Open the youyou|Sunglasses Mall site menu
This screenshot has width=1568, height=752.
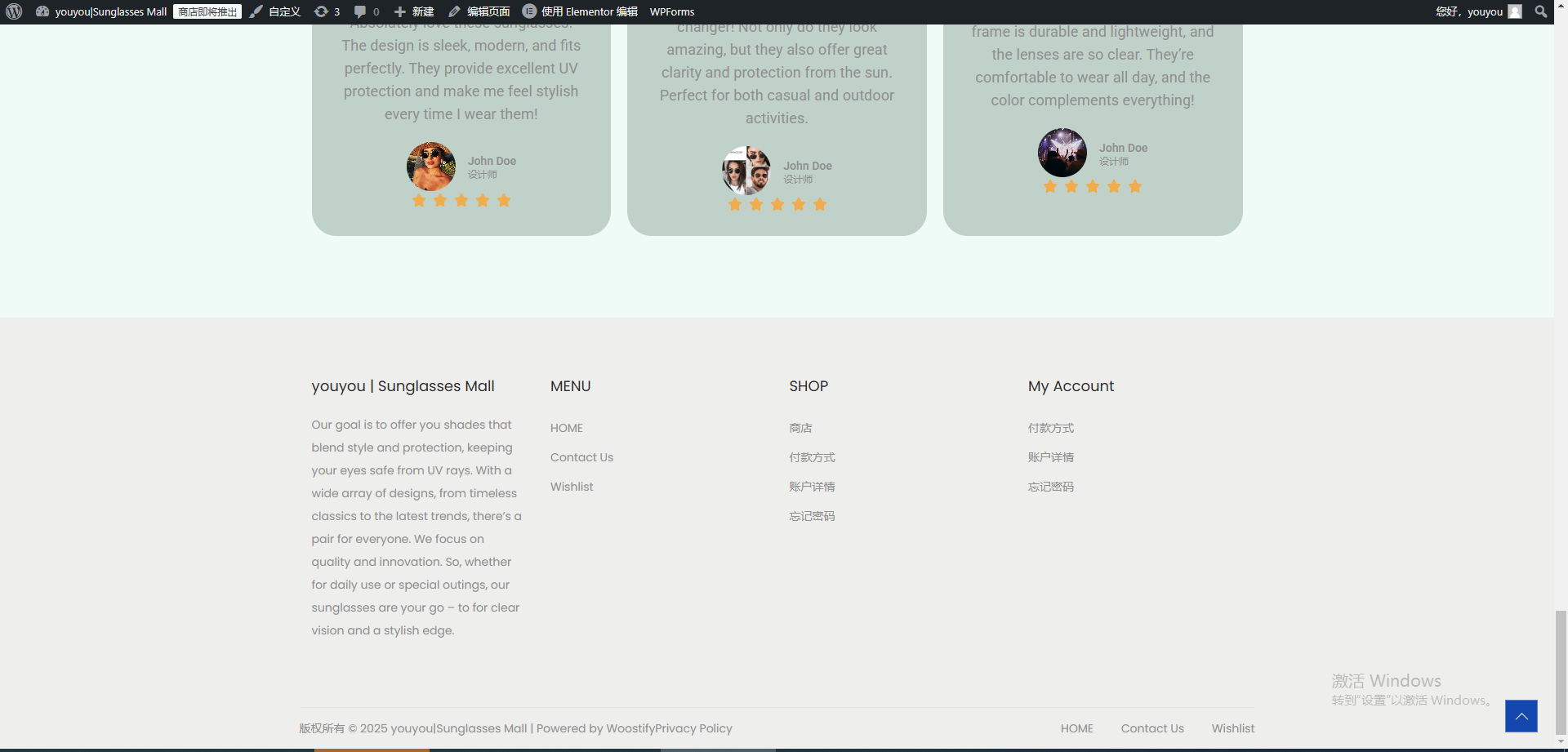click(110, 11)
